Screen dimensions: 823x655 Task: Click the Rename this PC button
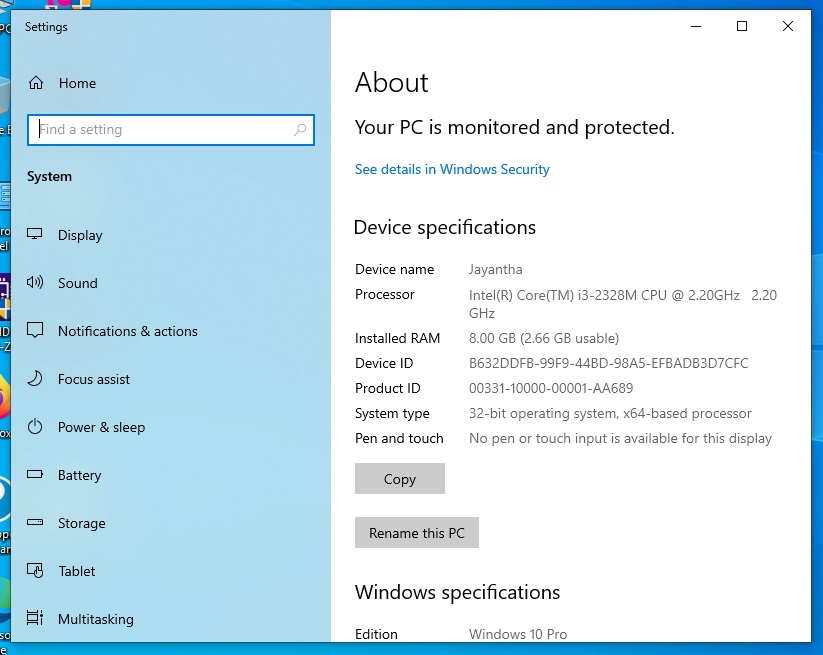(x=417, y=533)
